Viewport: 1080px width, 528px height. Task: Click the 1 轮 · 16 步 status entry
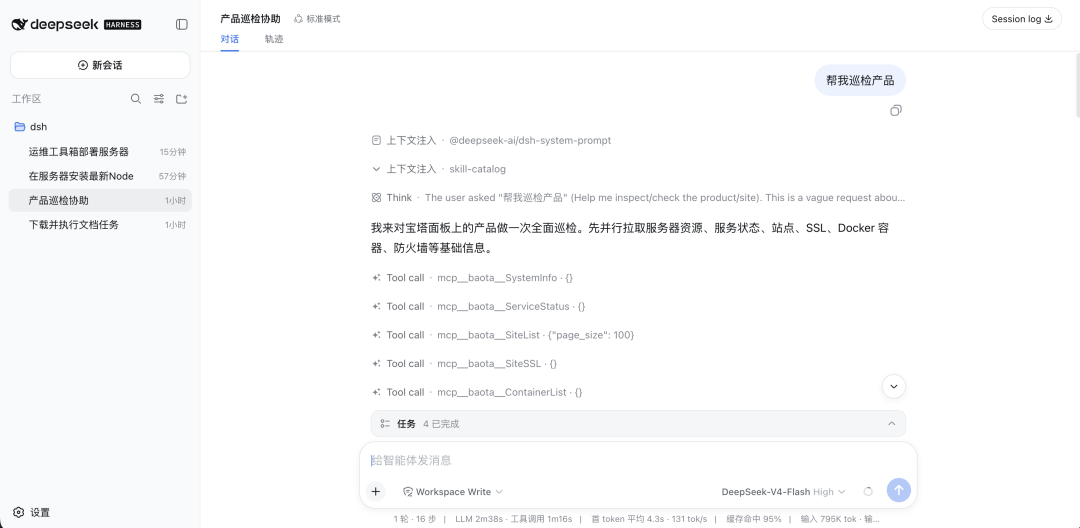(415, 519)
